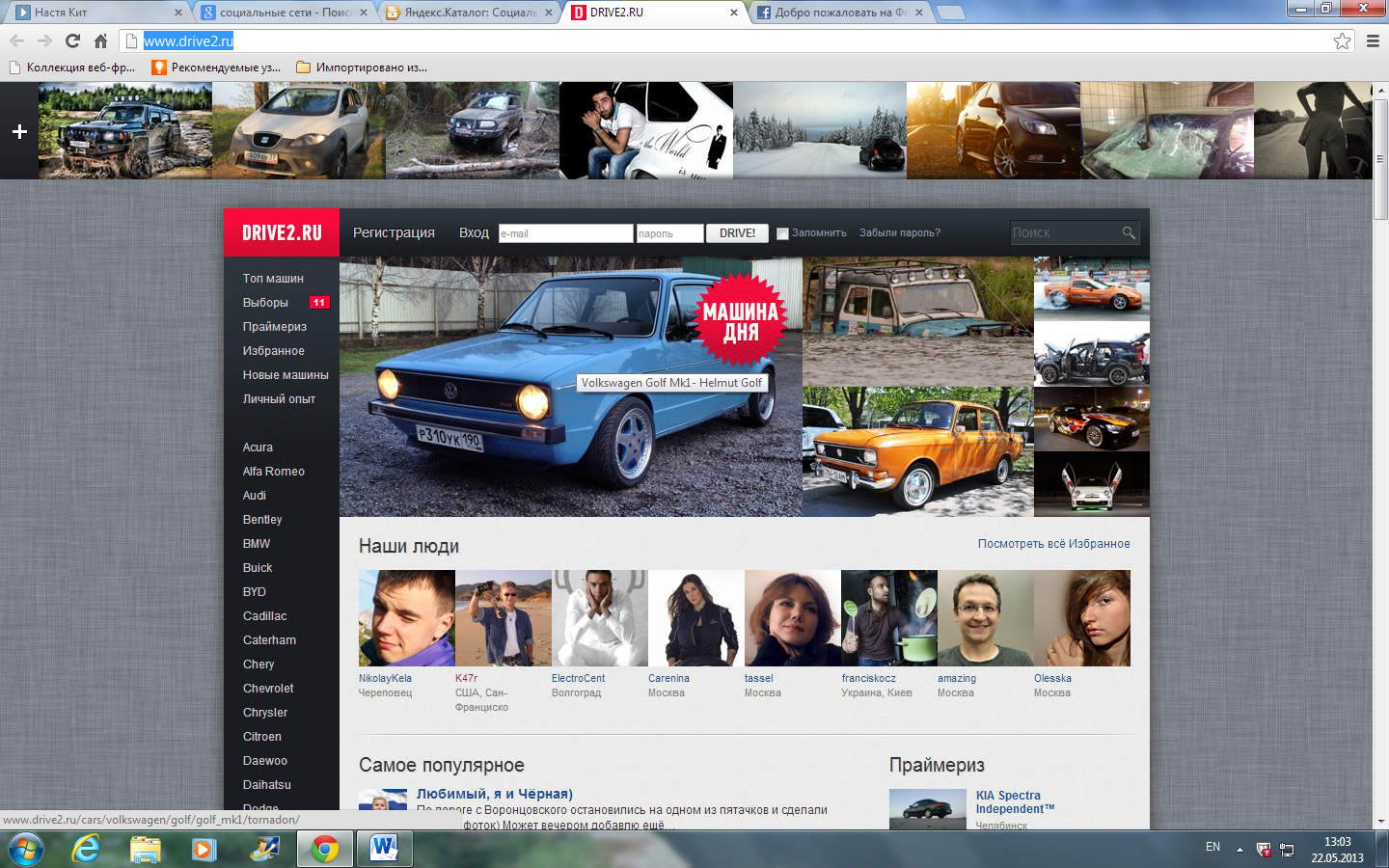Open the media player taskbar icon
This screenshot has height=868, width=1389.
click(x=204, y=849)
